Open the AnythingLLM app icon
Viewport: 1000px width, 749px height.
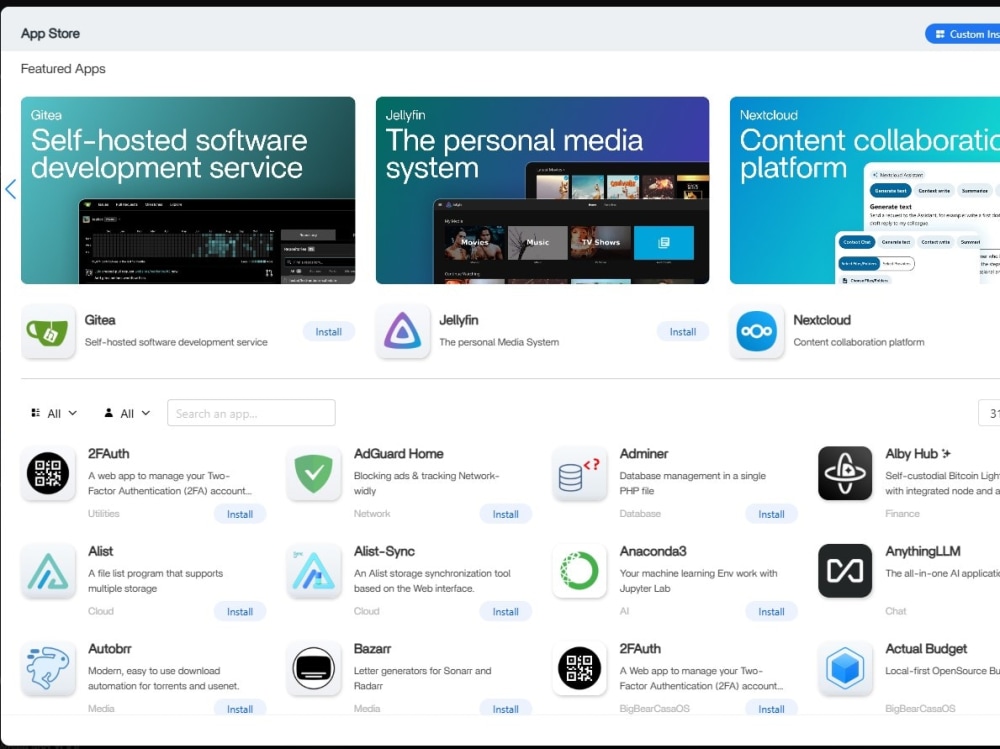[845, 571]
